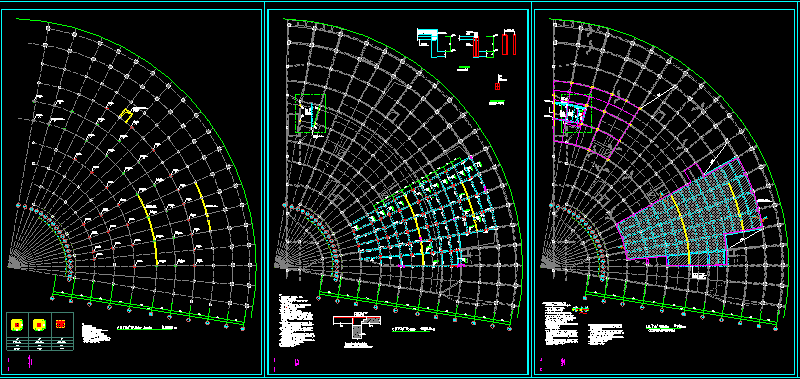Select the green dashed detail box in the middle plan
This screenshot has width=800, height=379.
click(310, 113)
